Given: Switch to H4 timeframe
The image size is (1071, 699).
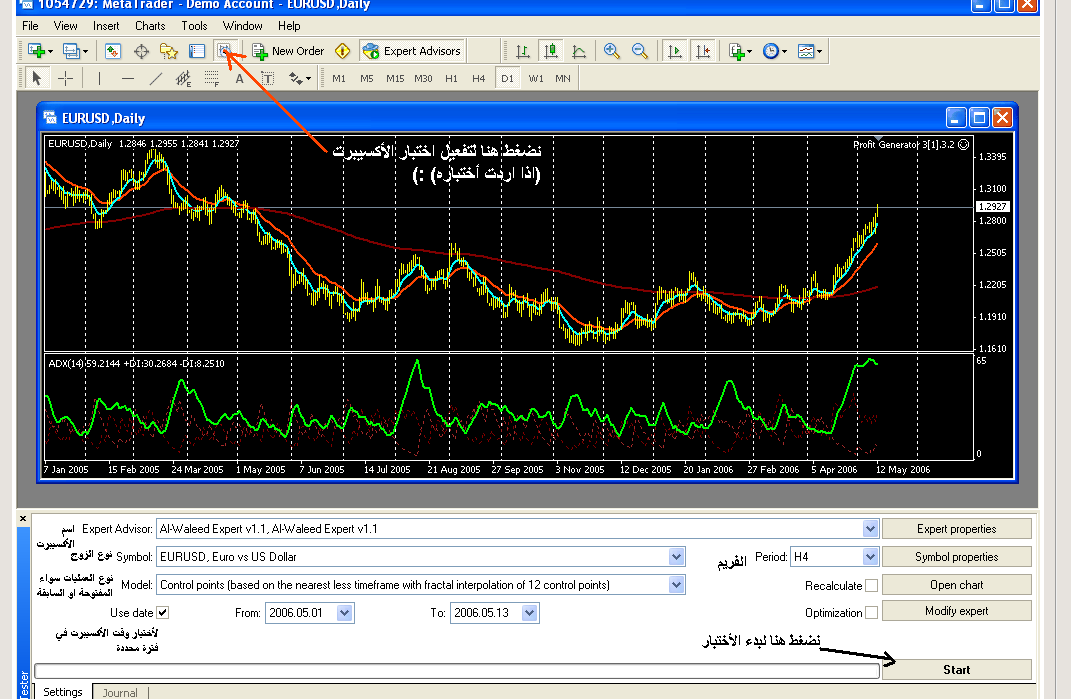Looking at the screenshot, I should tap(479, 79).
